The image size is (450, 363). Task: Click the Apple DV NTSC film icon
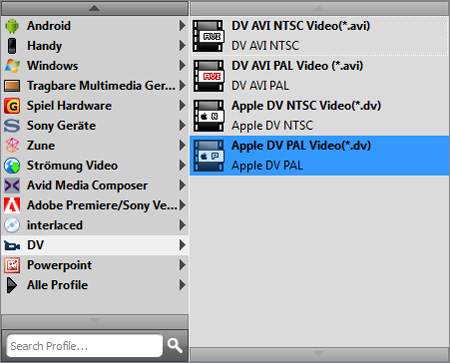(x=209, y=116)
